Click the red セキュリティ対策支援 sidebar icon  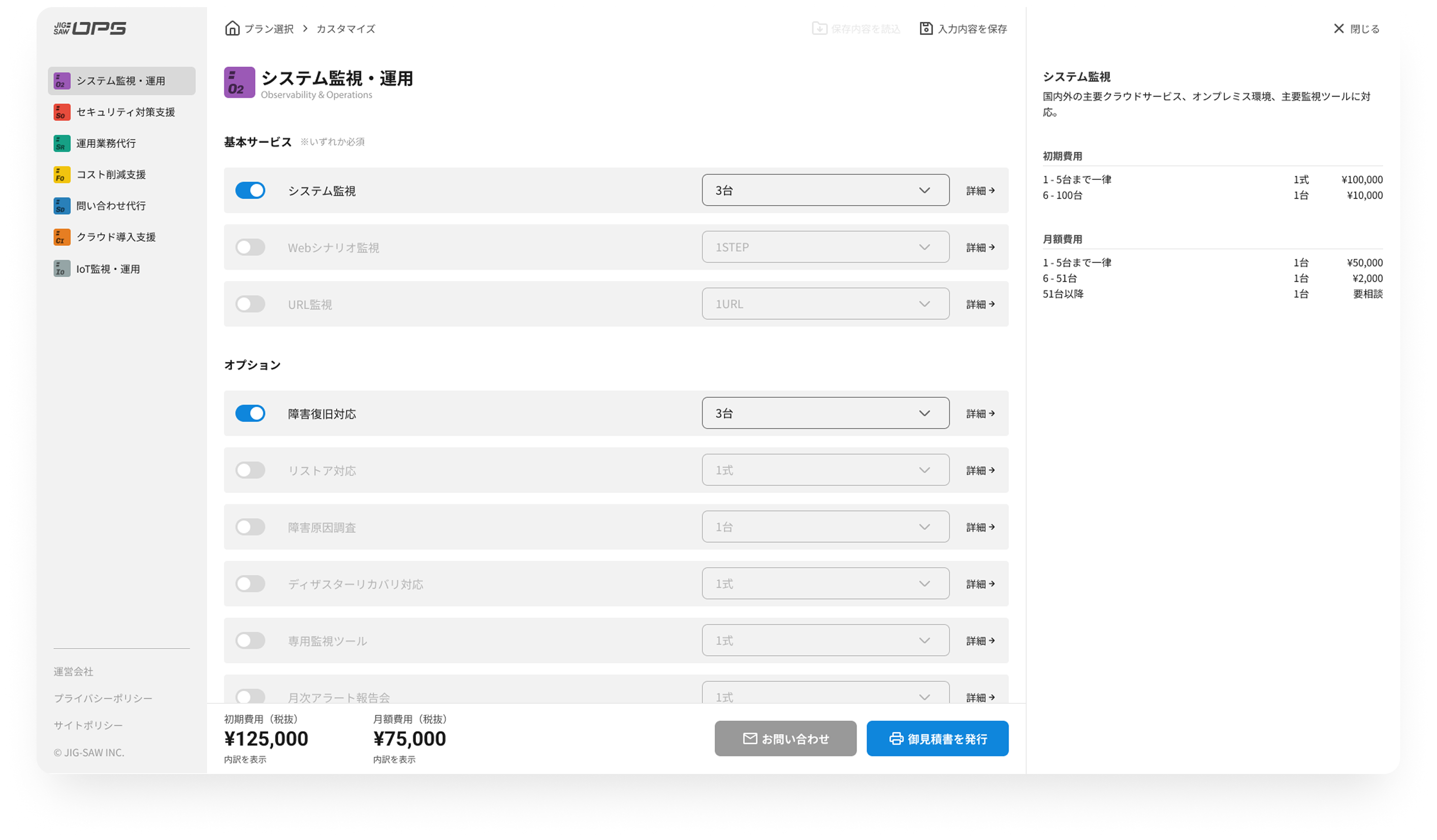(62, 112)
